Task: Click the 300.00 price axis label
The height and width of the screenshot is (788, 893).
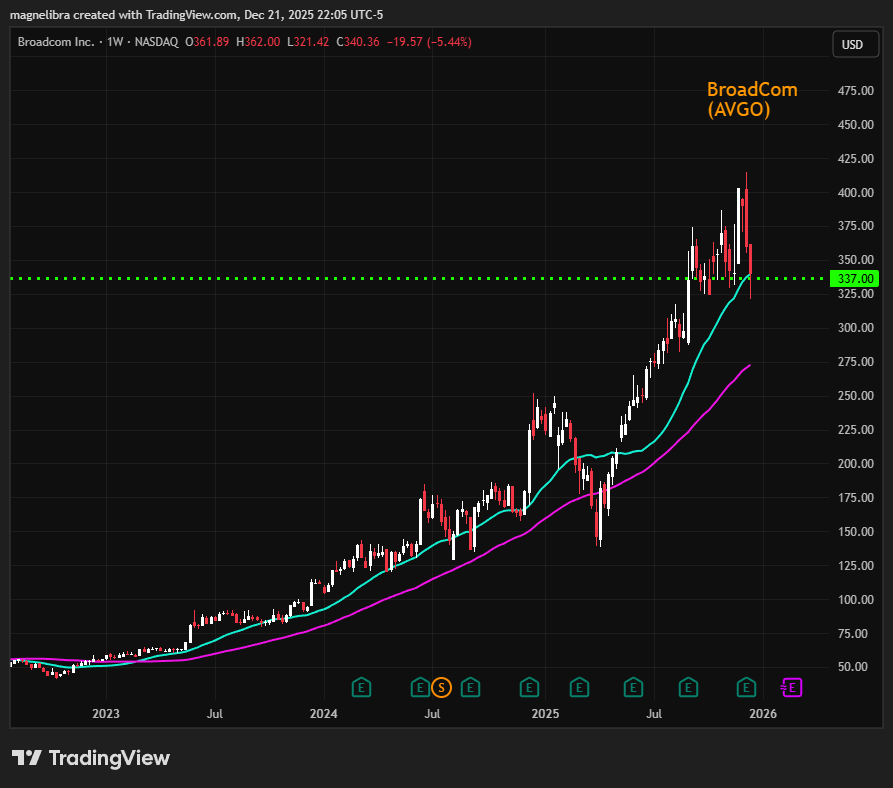Action: click(855, 327)
